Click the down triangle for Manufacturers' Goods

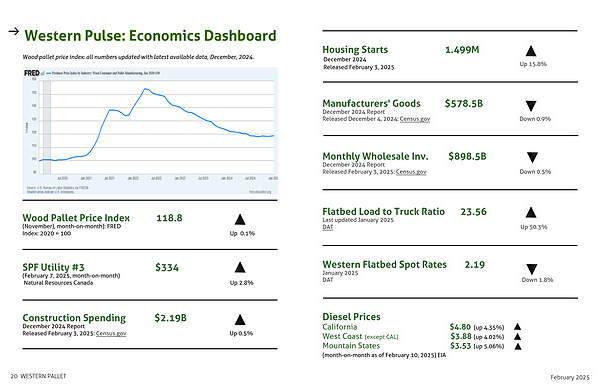click(x=531, y=106)
